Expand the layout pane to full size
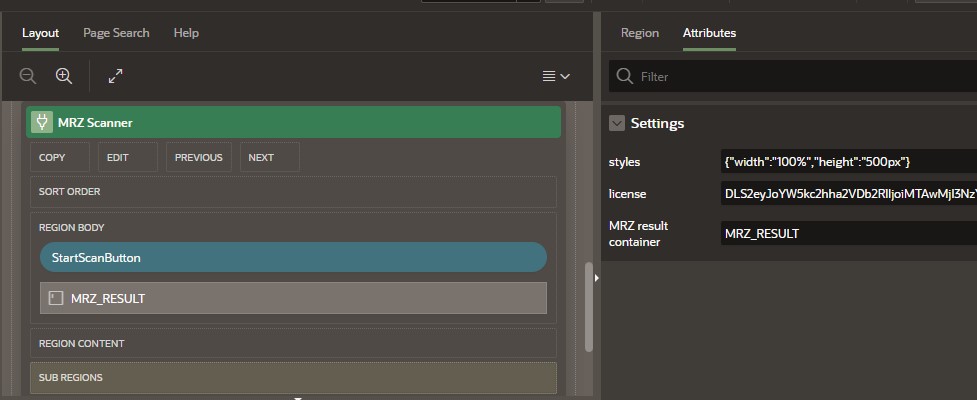This screenshot has height=400, width=977. pyautogui.click(x=115, y=76)
